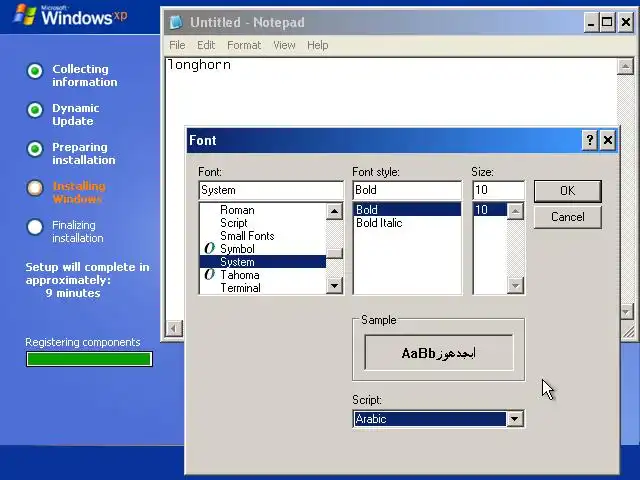The width and height of the screenshot is (640, 480).
Task: Click the Finalizing installation step indicator
Action: point(35,227)
